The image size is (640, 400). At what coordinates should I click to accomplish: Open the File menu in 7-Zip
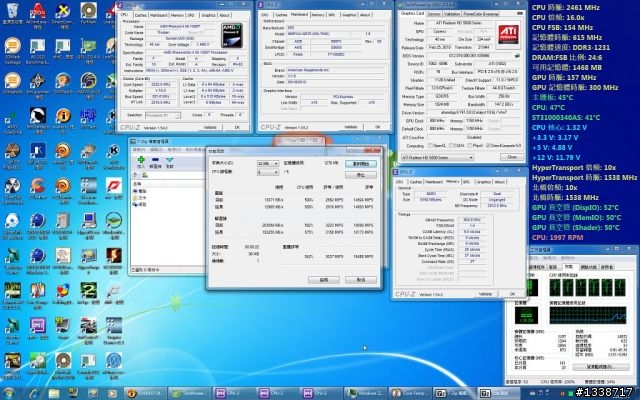click(139, 150)
